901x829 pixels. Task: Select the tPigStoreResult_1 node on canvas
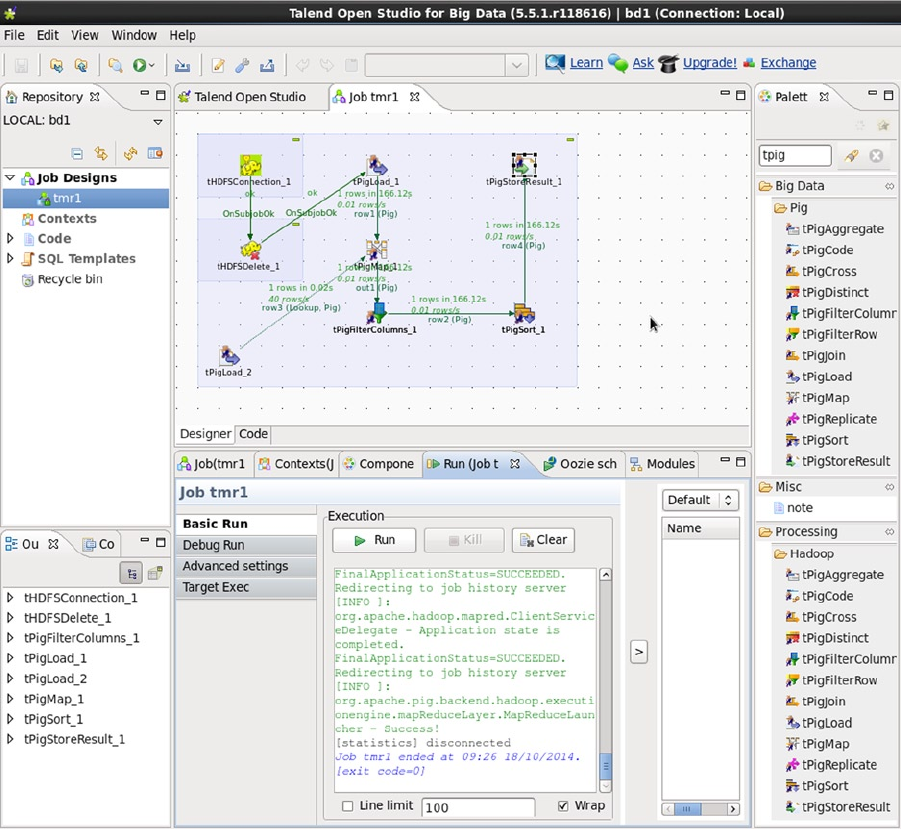pyautogui.click(x=524, y=164)
